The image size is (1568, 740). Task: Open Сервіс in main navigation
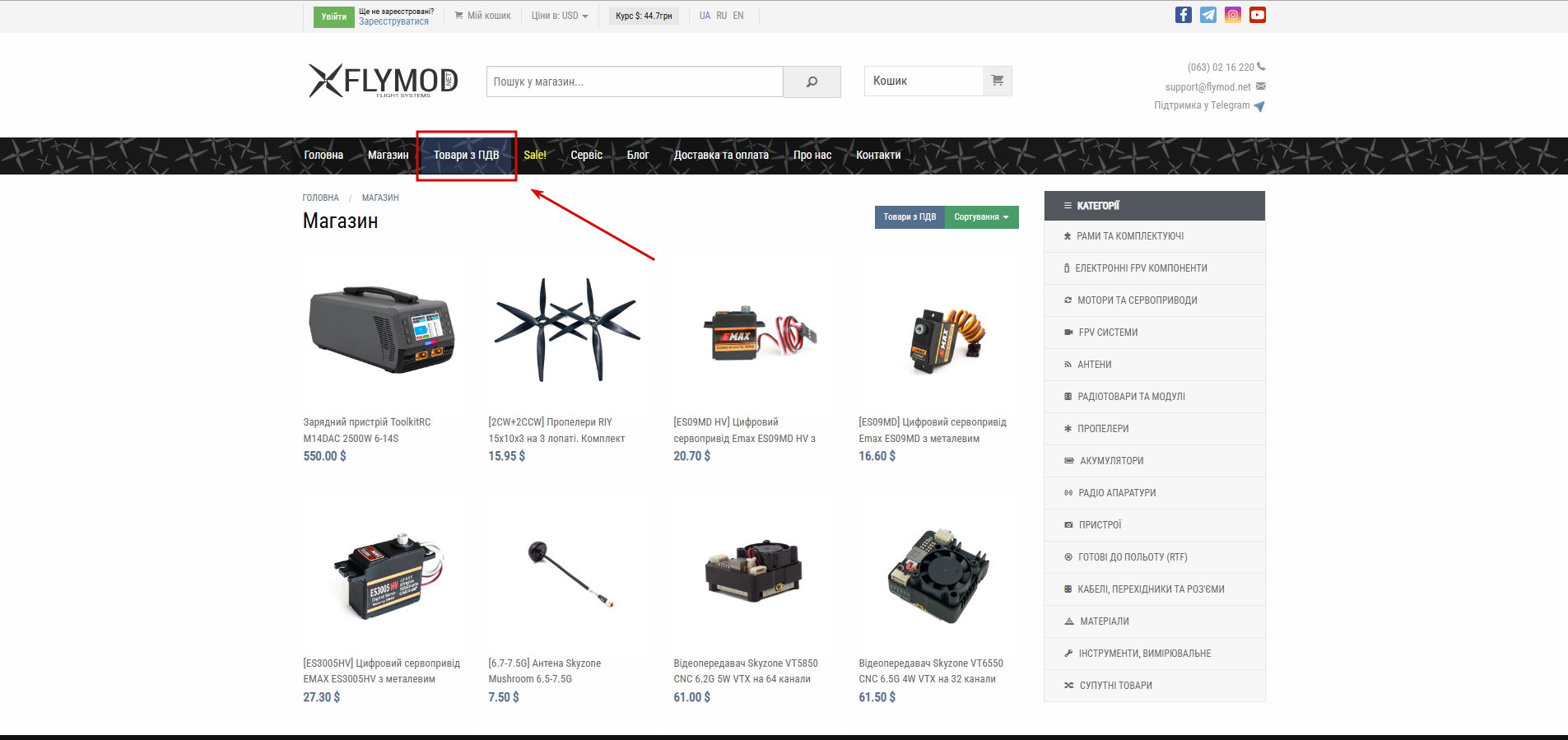[586, 155]
